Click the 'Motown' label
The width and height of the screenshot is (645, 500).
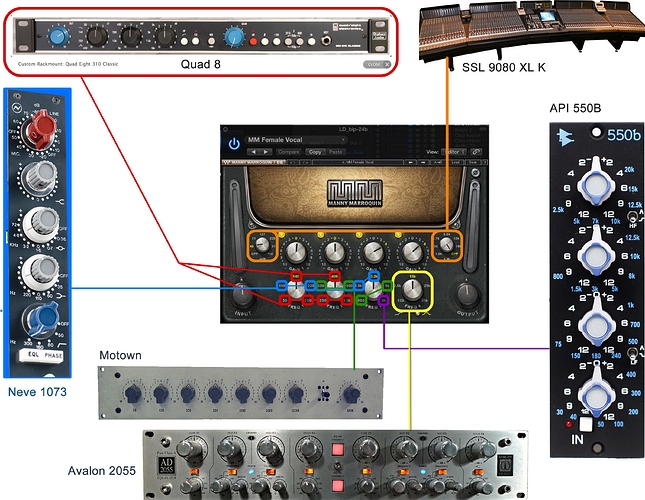pos(120,355)
